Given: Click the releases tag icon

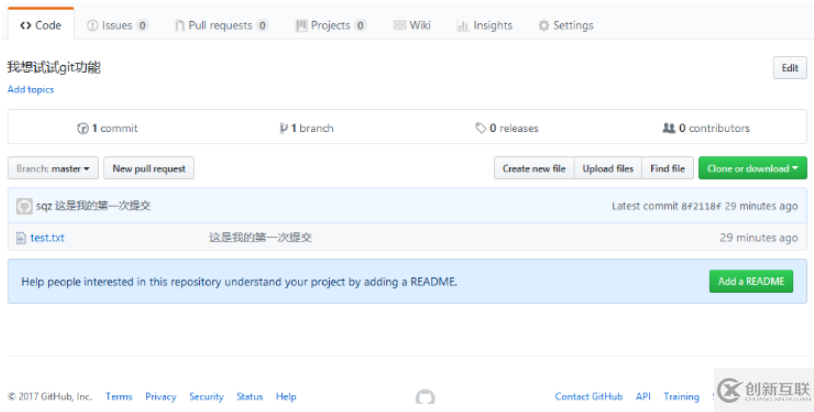Looking at the screenshot, I should (x=481, y=128).
